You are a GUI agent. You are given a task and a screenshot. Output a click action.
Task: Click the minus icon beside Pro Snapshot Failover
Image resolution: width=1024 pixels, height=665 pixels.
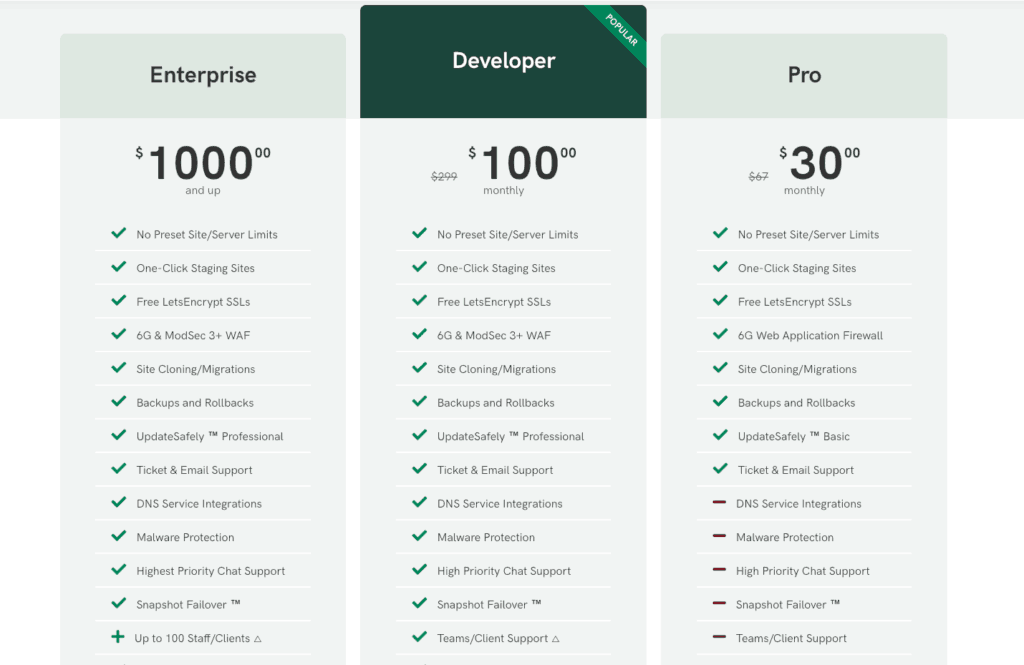coord(719,604)
